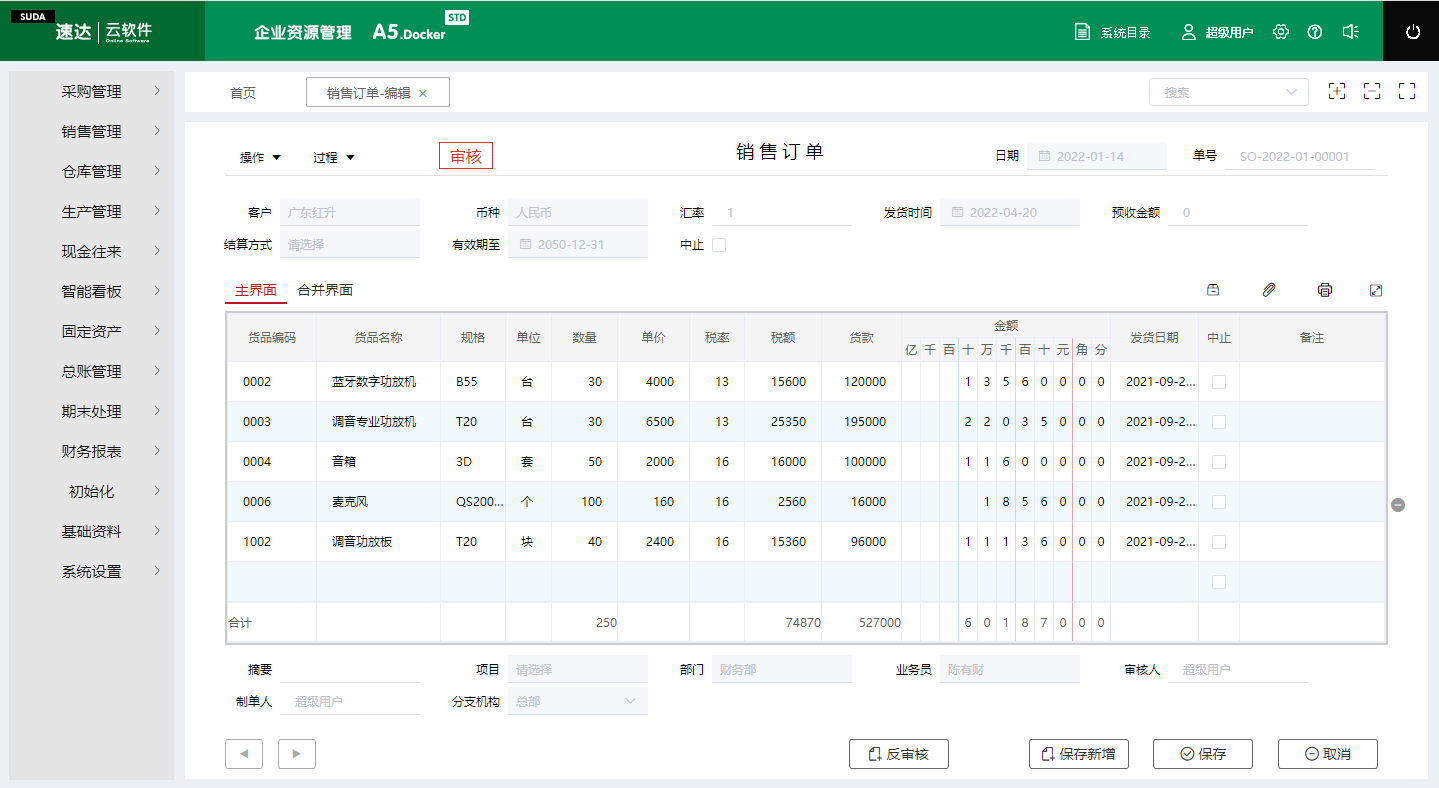Click the gray minus circle remove-row icon
Screen dimensions: 1439x788
tap(1399, 505)
